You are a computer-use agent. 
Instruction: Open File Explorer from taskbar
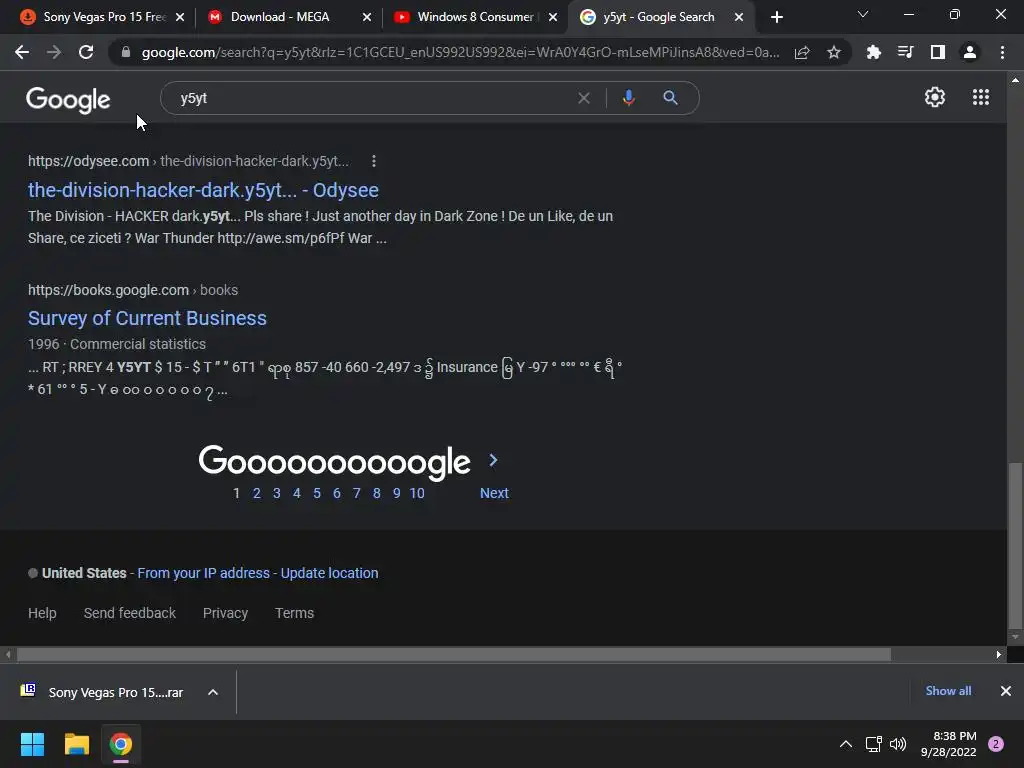76,744
